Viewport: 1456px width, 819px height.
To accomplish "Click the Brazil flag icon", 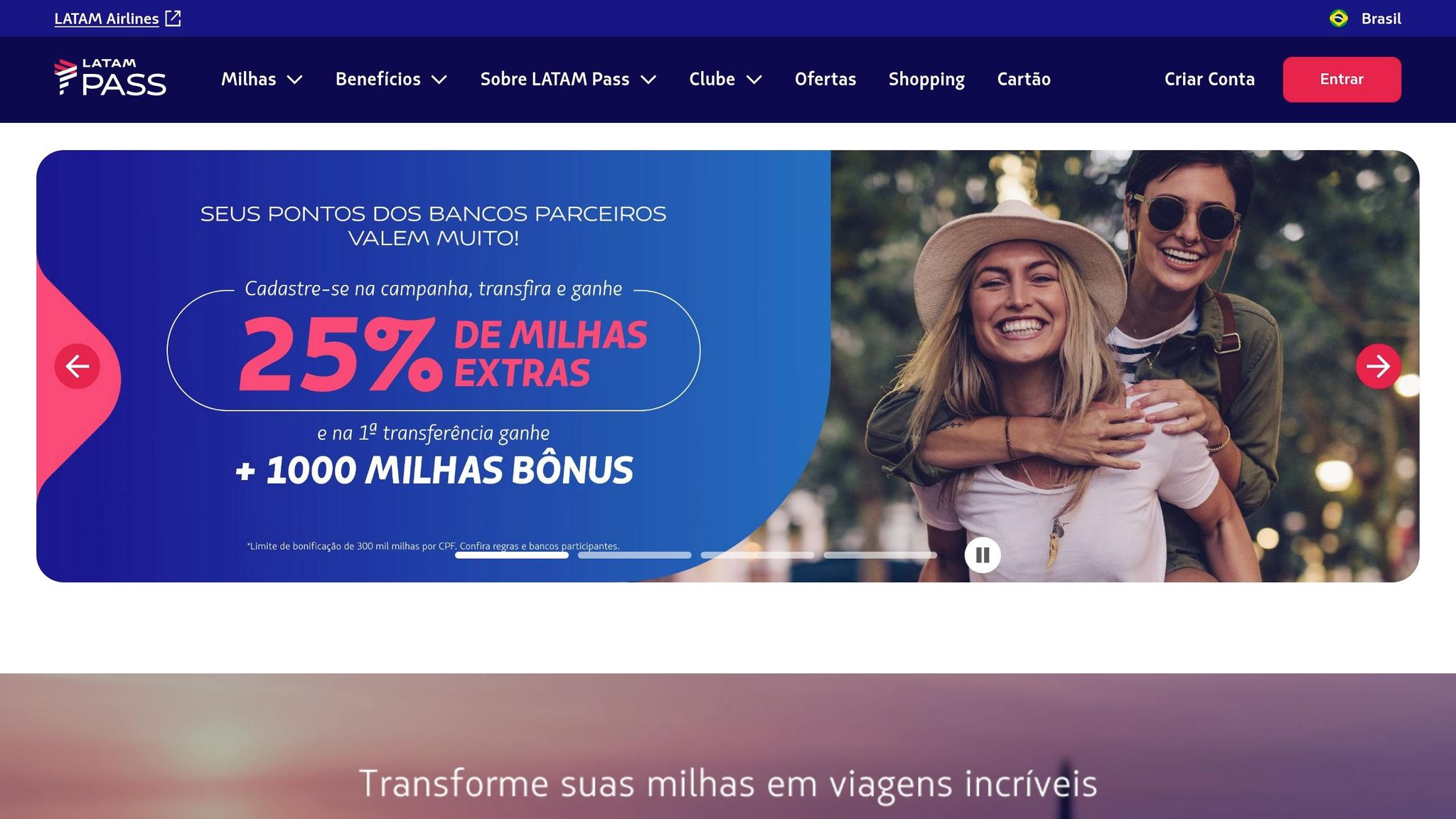I will (x=1339, y=18).
